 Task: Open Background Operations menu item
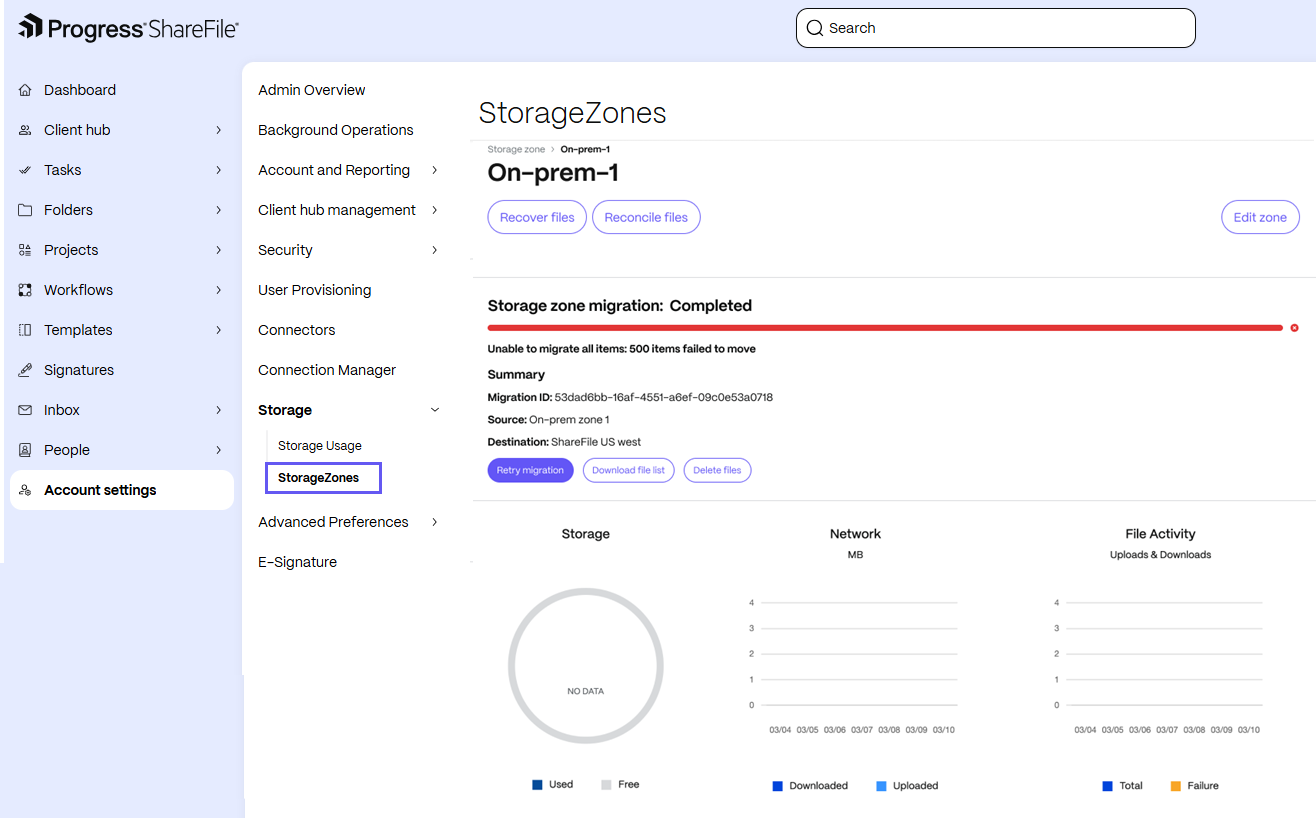(336, 130)
